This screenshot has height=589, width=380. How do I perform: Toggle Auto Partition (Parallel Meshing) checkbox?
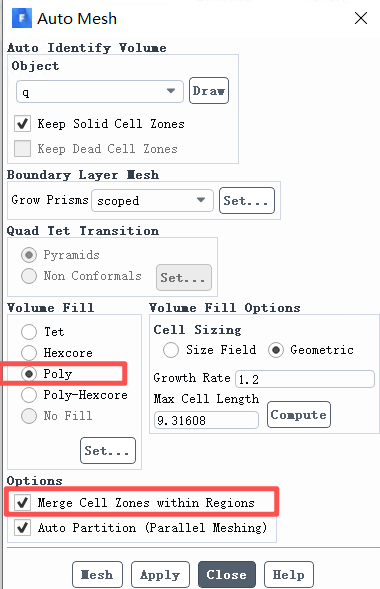point(22,527)
